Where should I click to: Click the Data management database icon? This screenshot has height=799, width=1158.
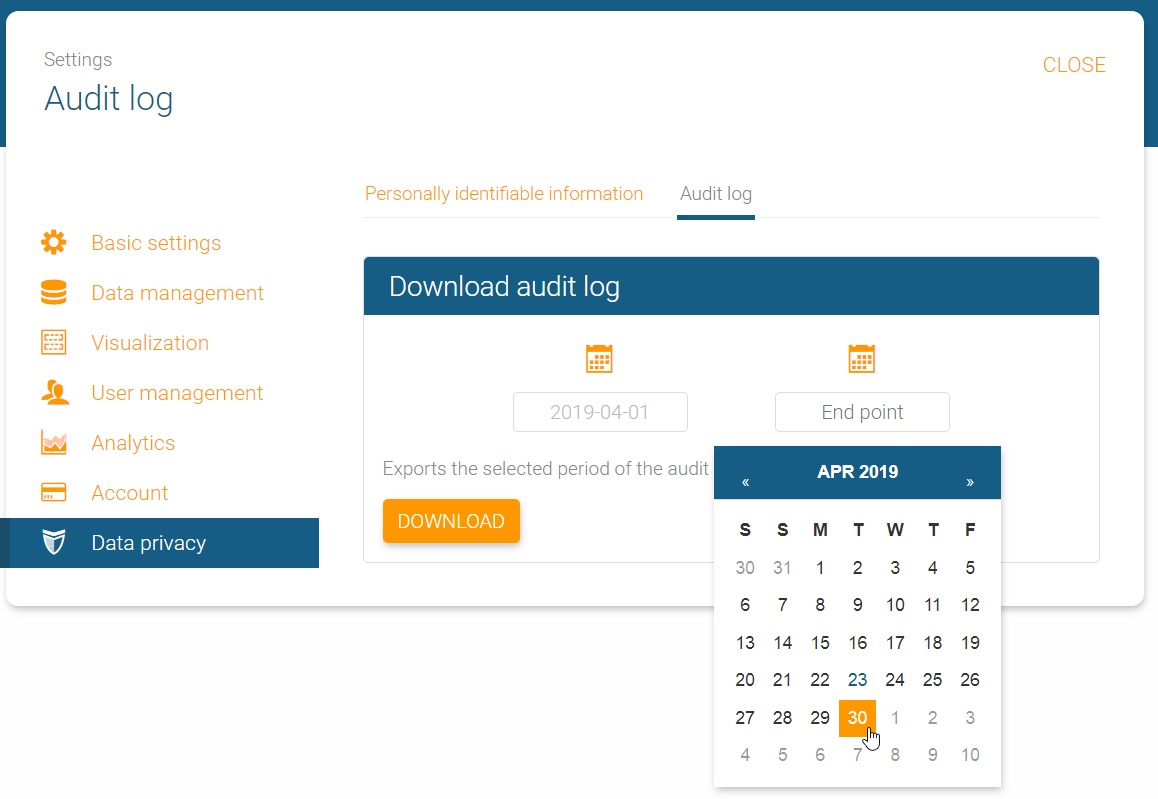point(54,292)
